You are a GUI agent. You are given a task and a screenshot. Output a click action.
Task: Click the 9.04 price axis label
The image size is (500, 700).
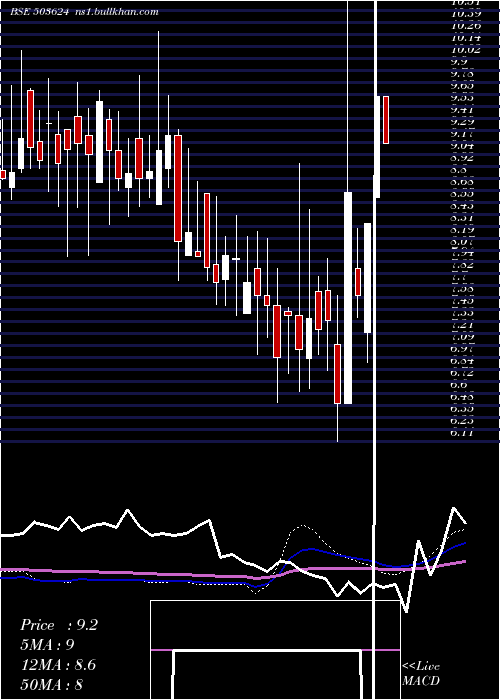(x=462, y=146)
